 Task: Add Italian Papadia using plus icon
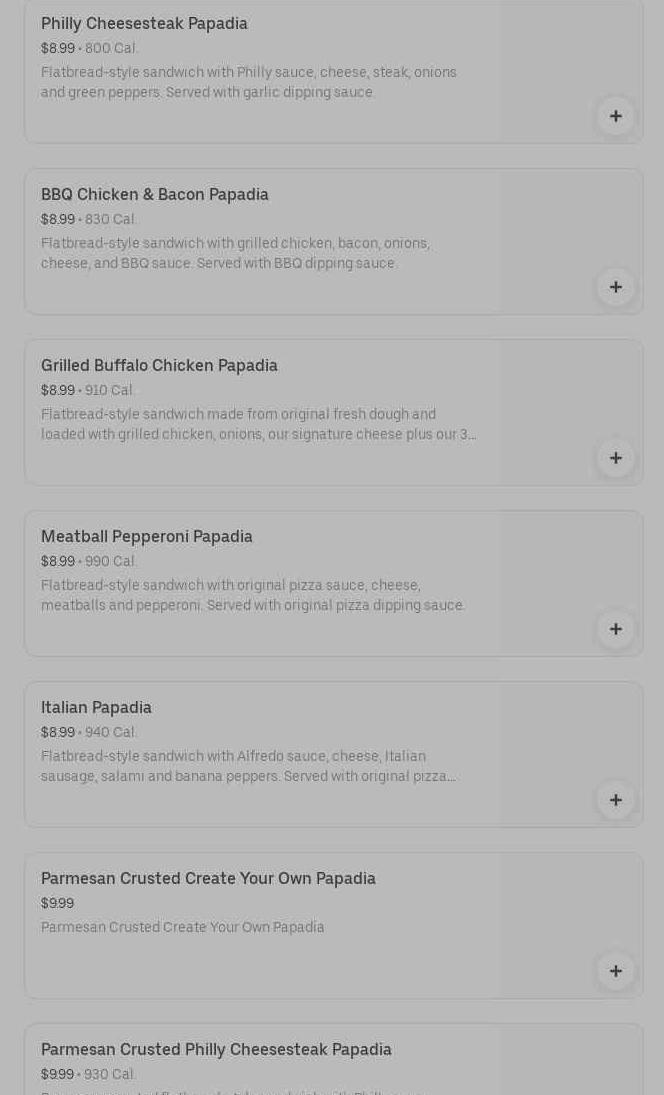615,800
